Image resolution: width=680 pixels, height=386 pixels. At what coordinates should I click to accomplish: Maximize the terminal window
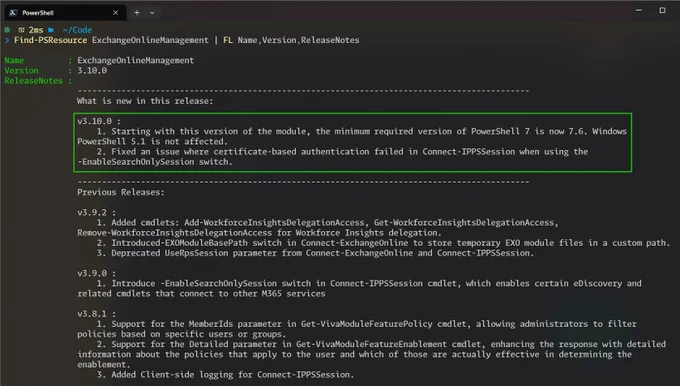[x=662, y=10]
